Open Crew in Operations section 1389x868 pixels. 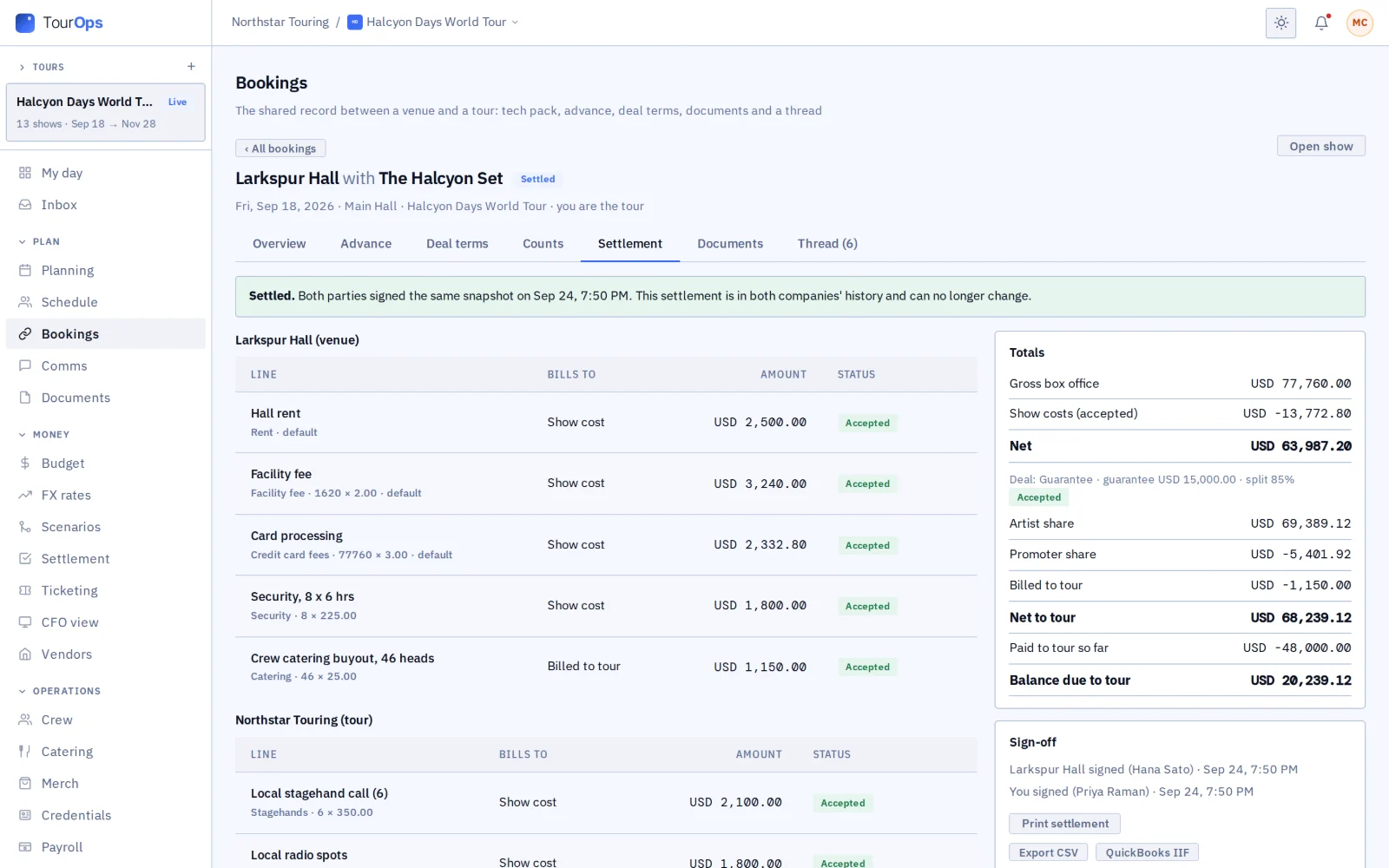click(x=106, y=720)
